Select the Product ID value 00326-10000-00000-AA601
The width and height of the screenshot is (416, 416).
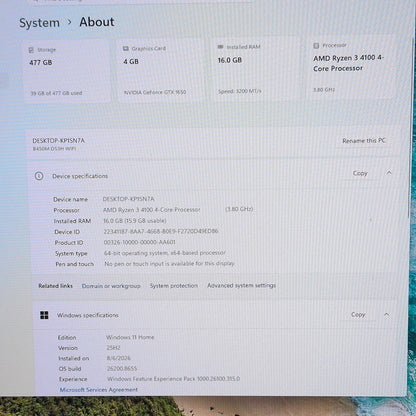139,242
